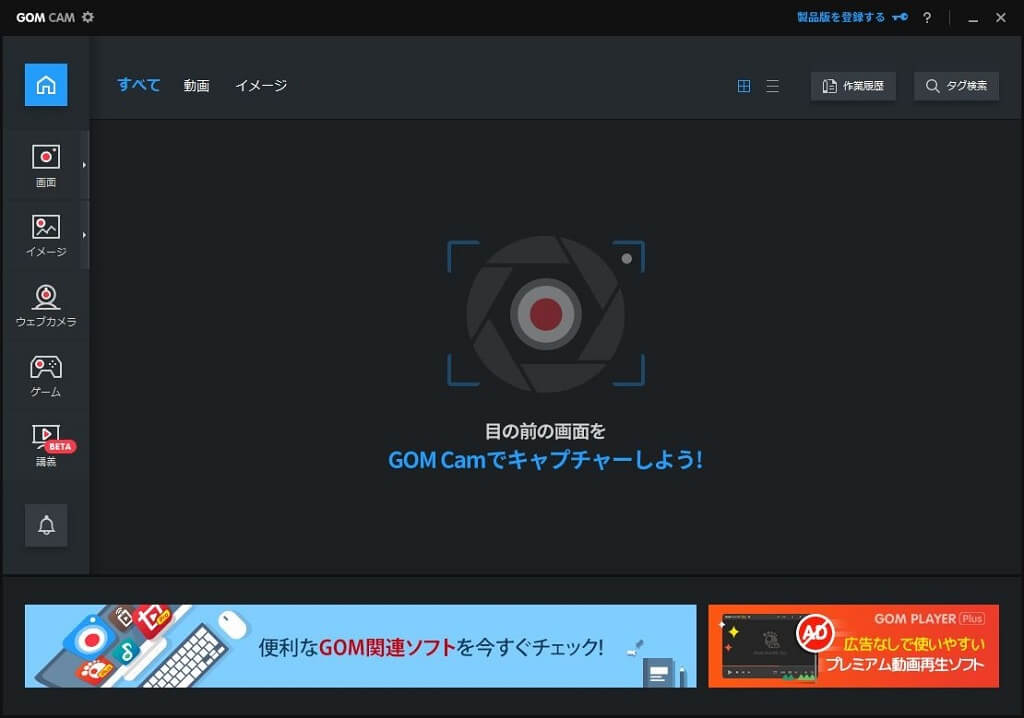Switch to list view
Viewport: 1024px width, 718px height.
coord(773,86)
